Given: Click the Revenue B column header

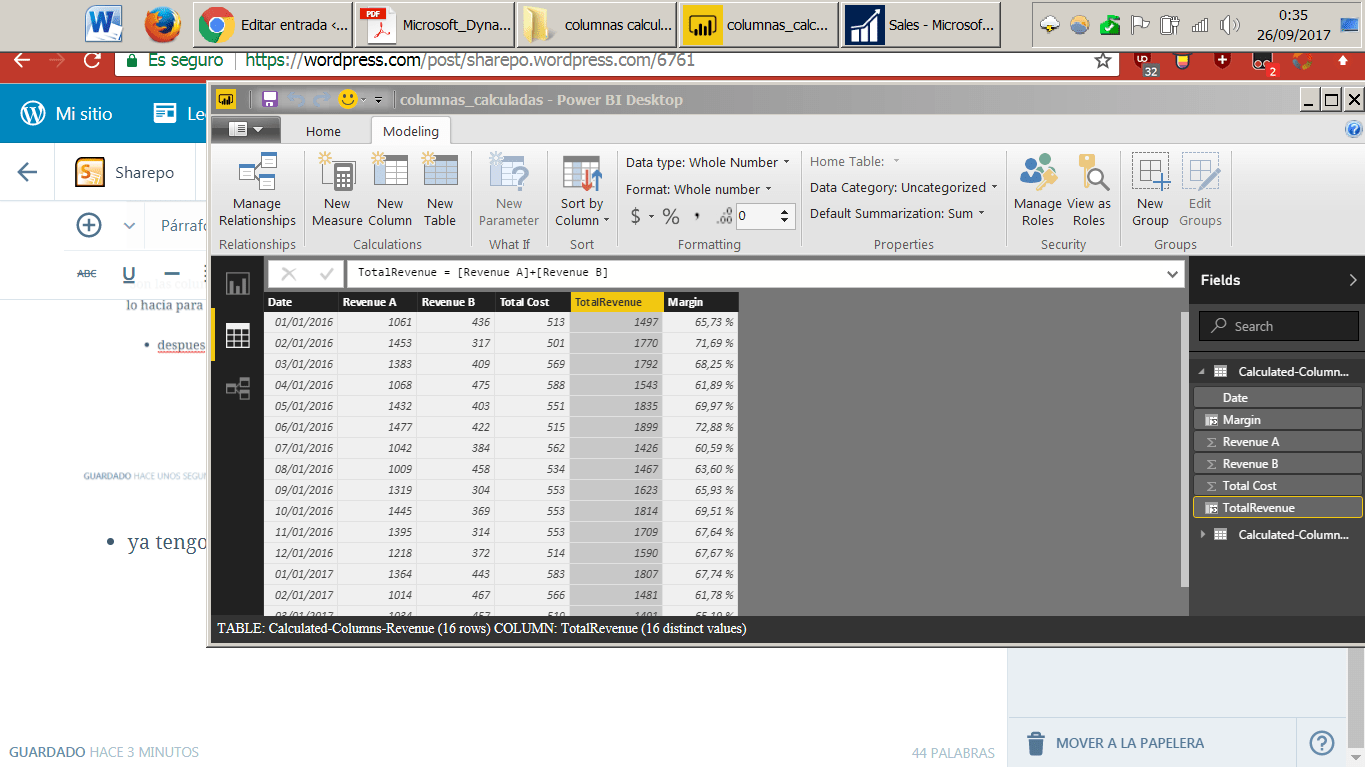Looking at the screenshot, I should tap(457, 302).
